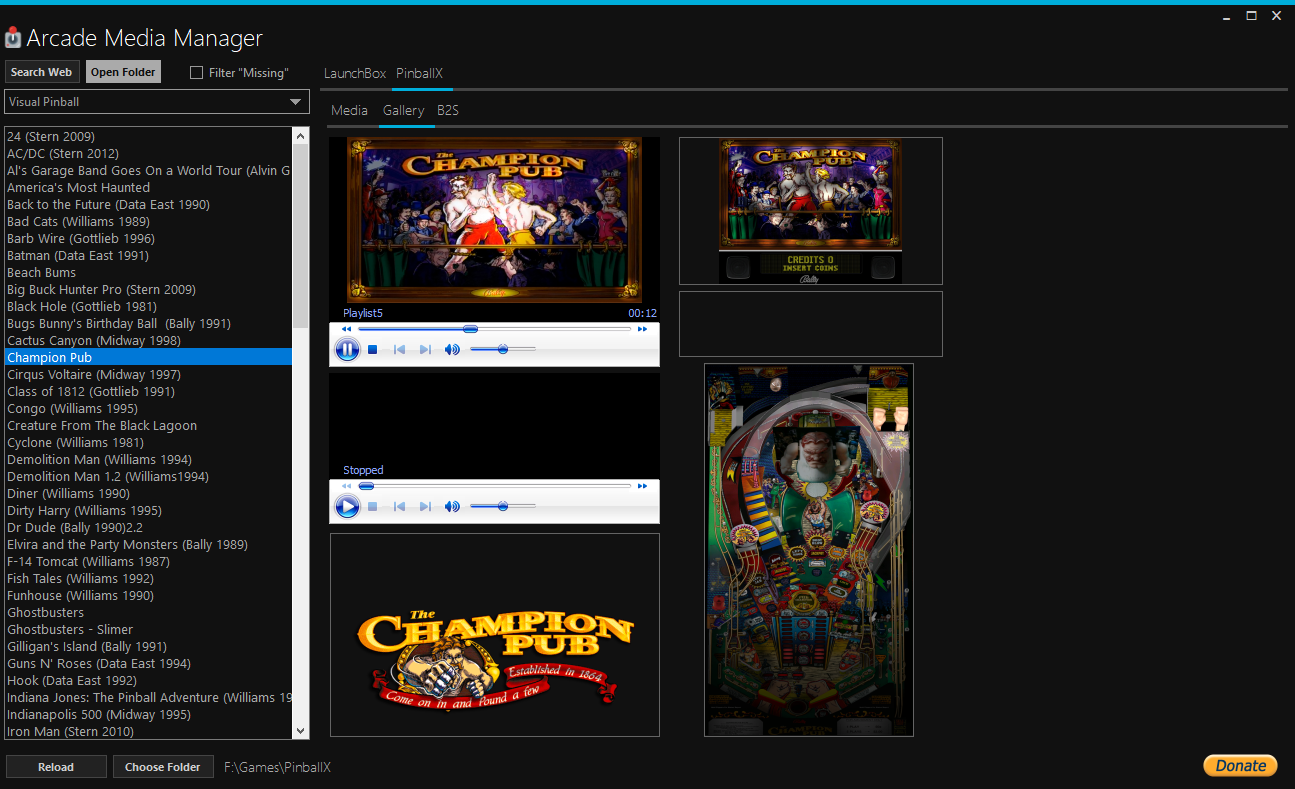This screenshot has width=1295, height=789.
Task: Click the Reload button
Action: point(56,767)
